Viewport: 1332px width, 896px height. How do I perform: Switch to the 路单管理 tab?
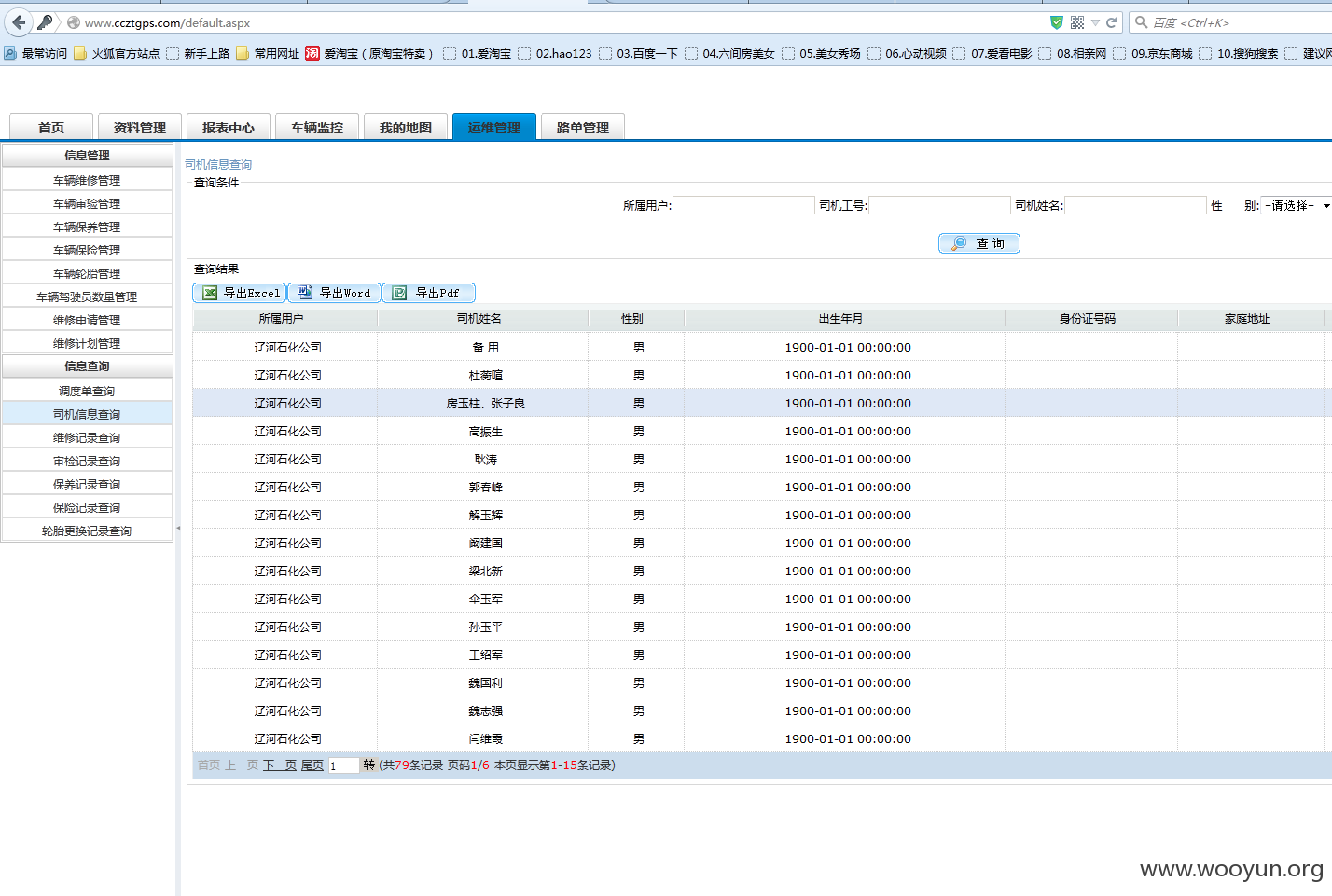coord(583,127)
